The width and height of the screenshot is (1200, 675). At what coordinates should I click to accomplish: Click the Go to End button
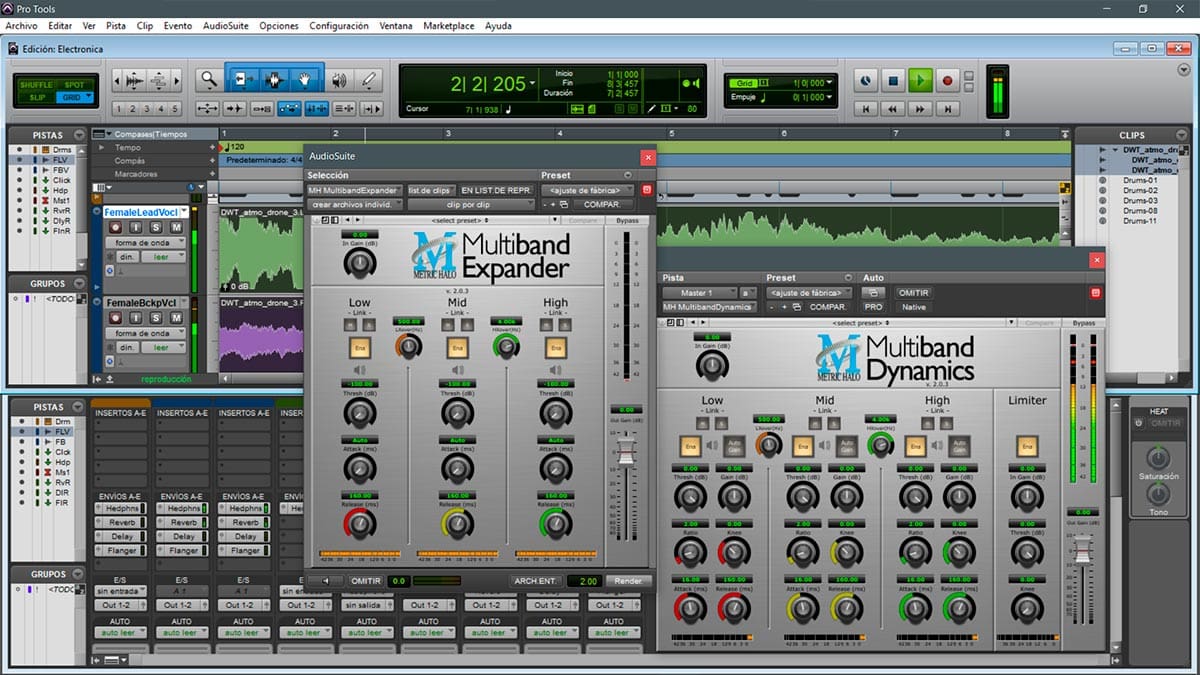click(947, 108)
